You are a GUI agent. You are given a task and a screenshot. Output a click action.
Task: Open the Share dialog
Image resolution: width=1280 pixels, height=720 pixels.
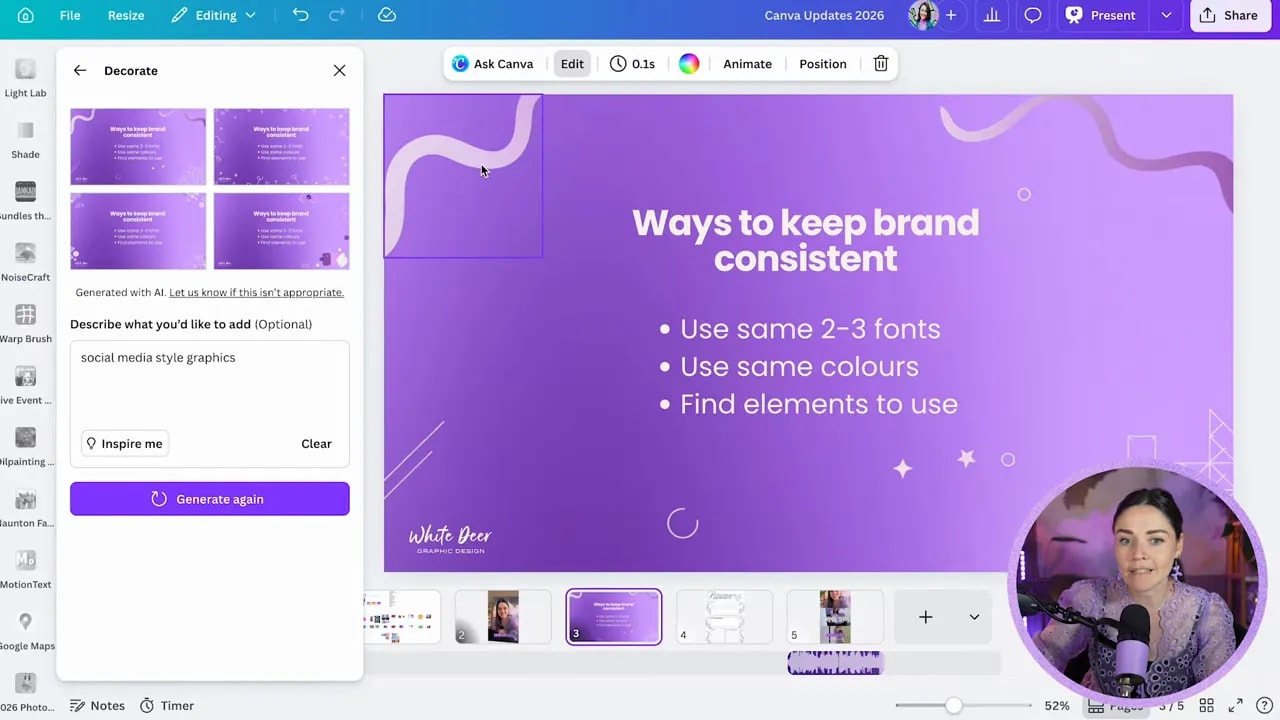point(1230,15)
